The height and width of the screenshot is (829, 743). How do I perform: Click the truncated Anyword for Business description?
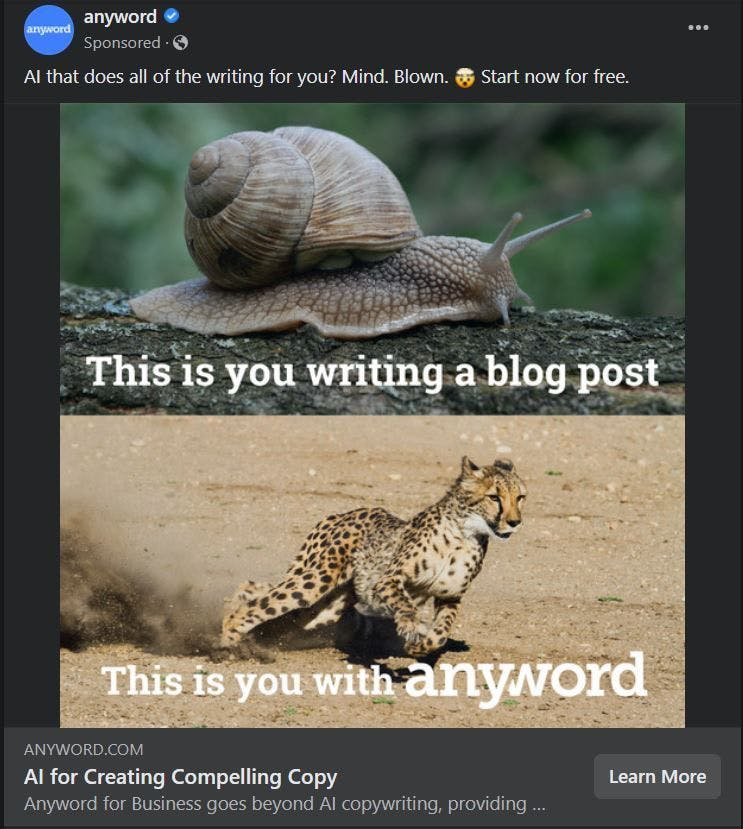click(285, 804)
